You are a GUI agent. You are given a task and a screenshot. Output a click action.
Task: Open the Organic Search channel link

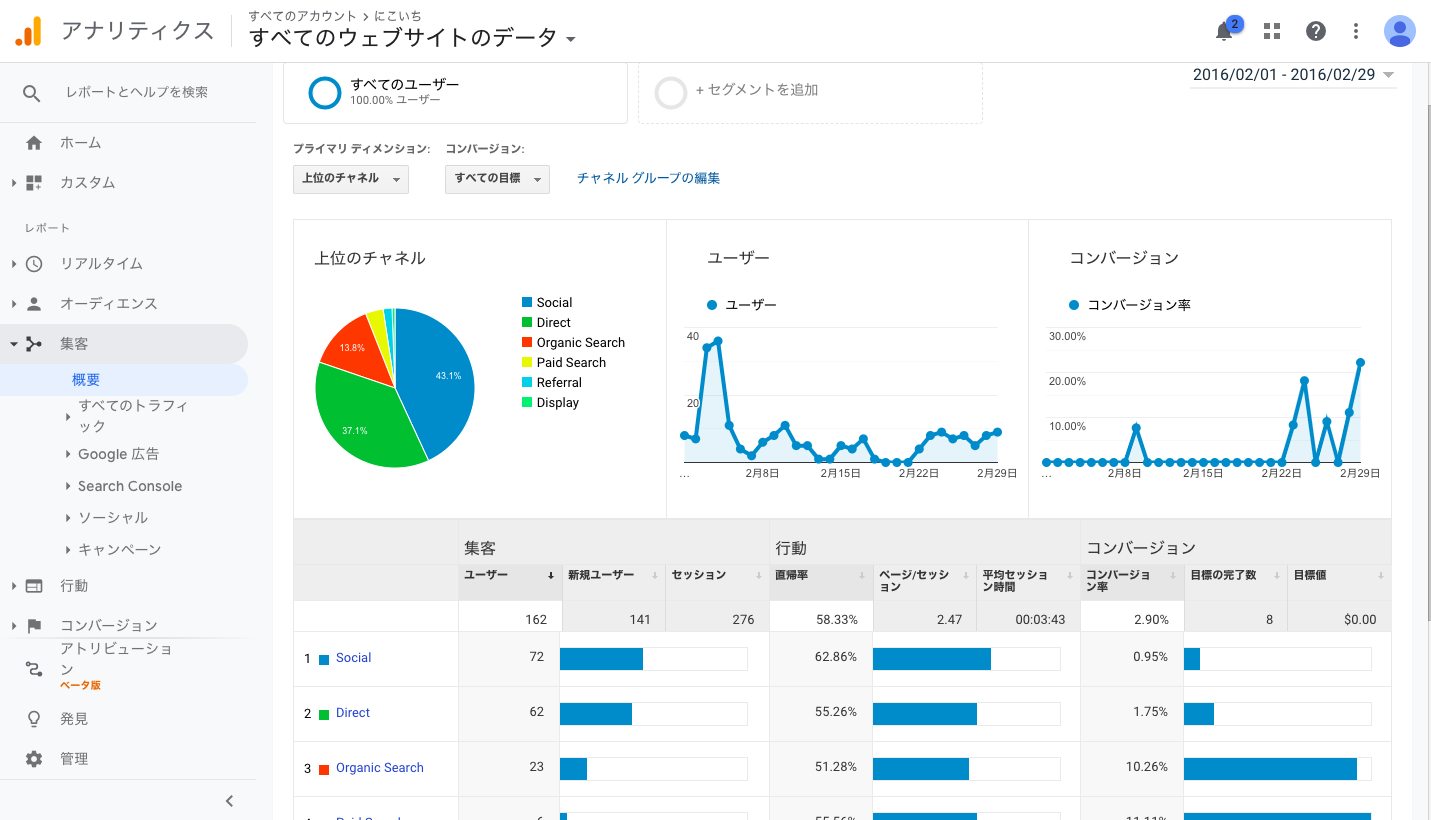(x=379, y=767)
